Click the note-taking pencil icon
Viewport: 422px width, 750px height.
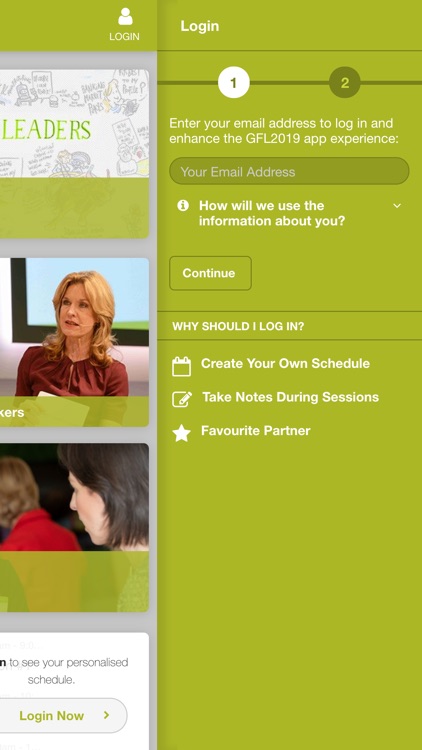(x=182, y=399)
